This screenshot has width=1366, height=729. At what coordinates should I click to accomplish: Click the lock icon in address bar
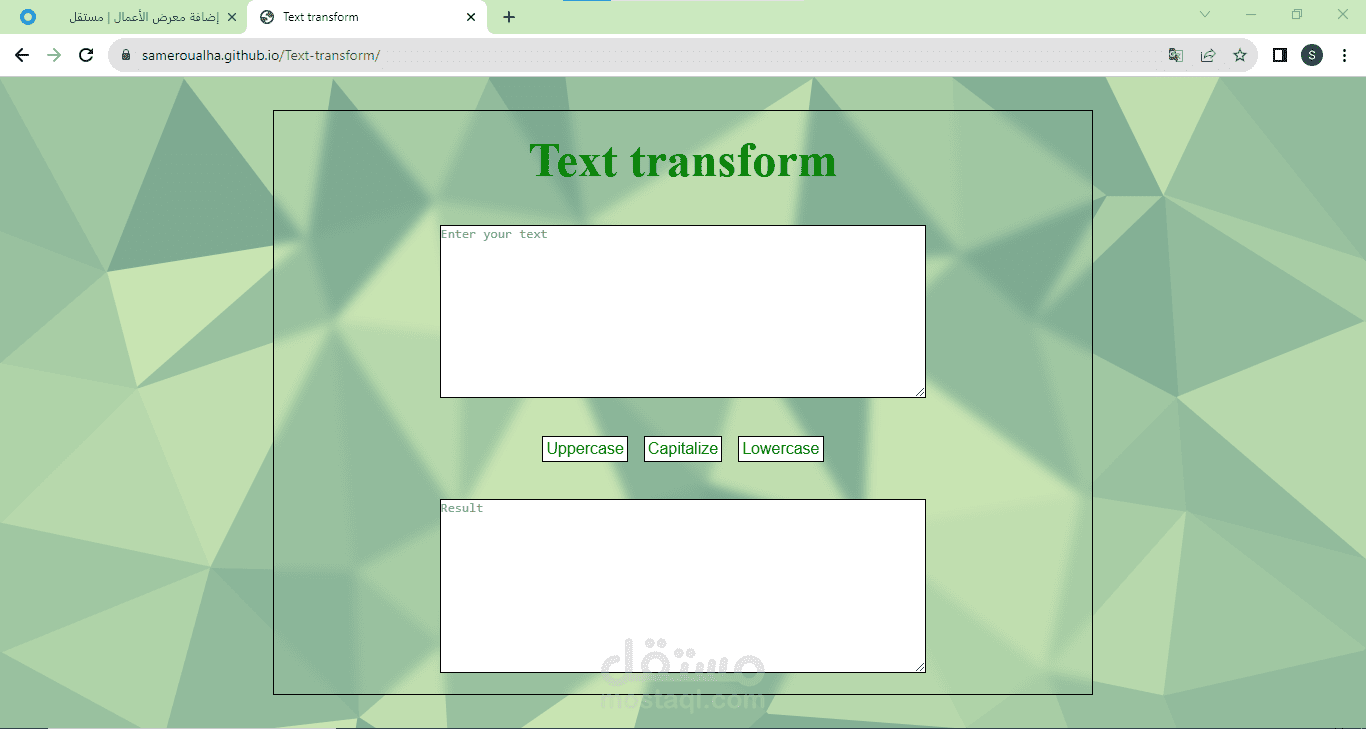126,55
